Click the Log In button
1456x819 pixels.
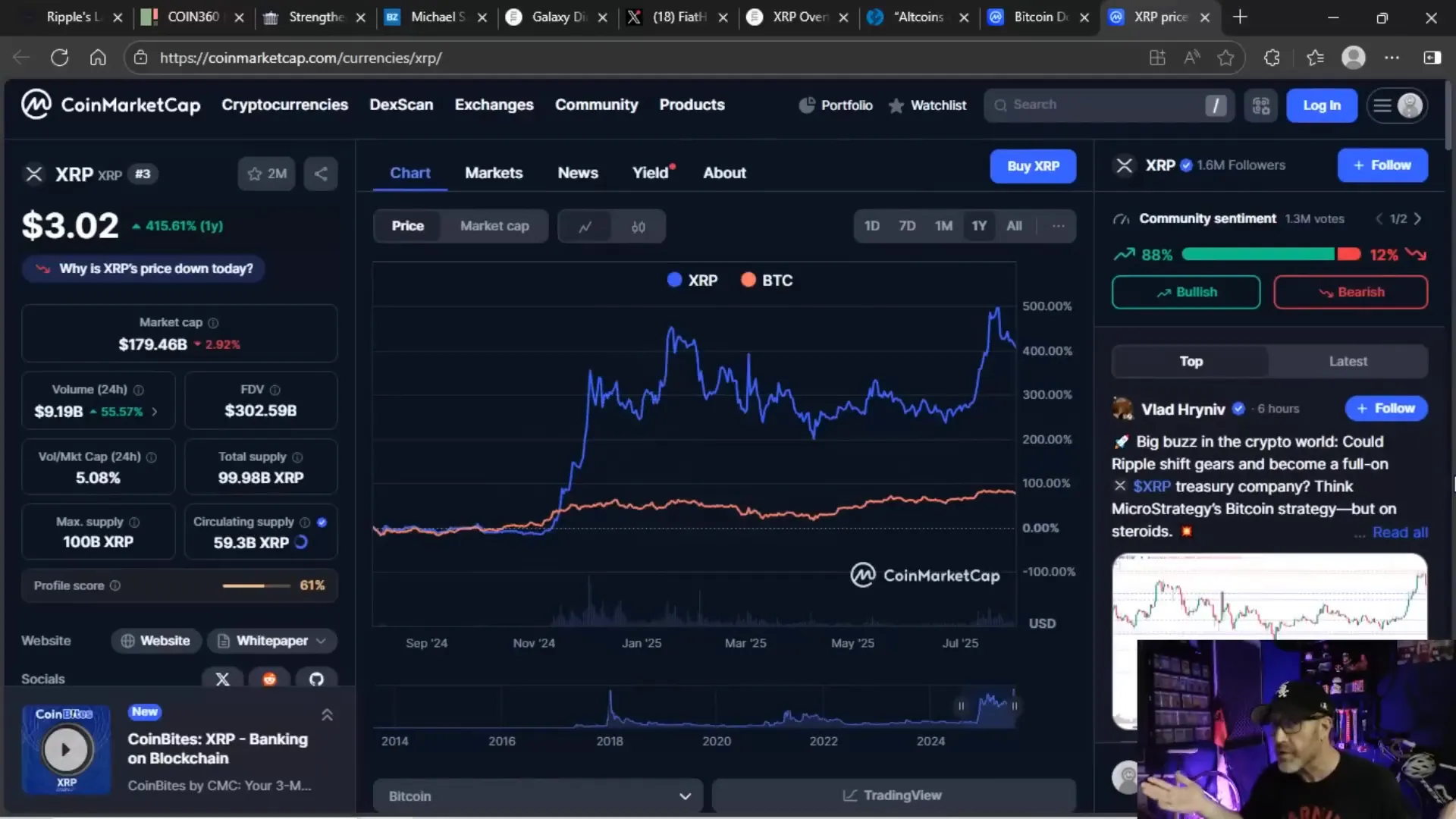1321,105
